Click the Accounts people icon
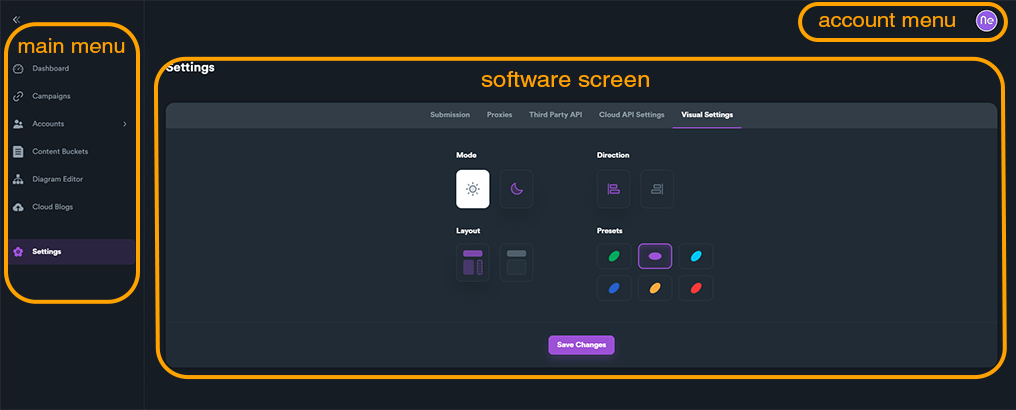The width and height of the screenshot is (1016, 410). 18,124
